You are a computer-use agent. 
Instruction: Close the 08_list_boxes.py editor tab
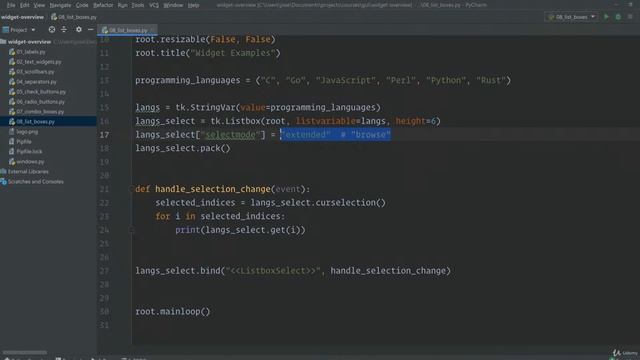click(152, 30)
